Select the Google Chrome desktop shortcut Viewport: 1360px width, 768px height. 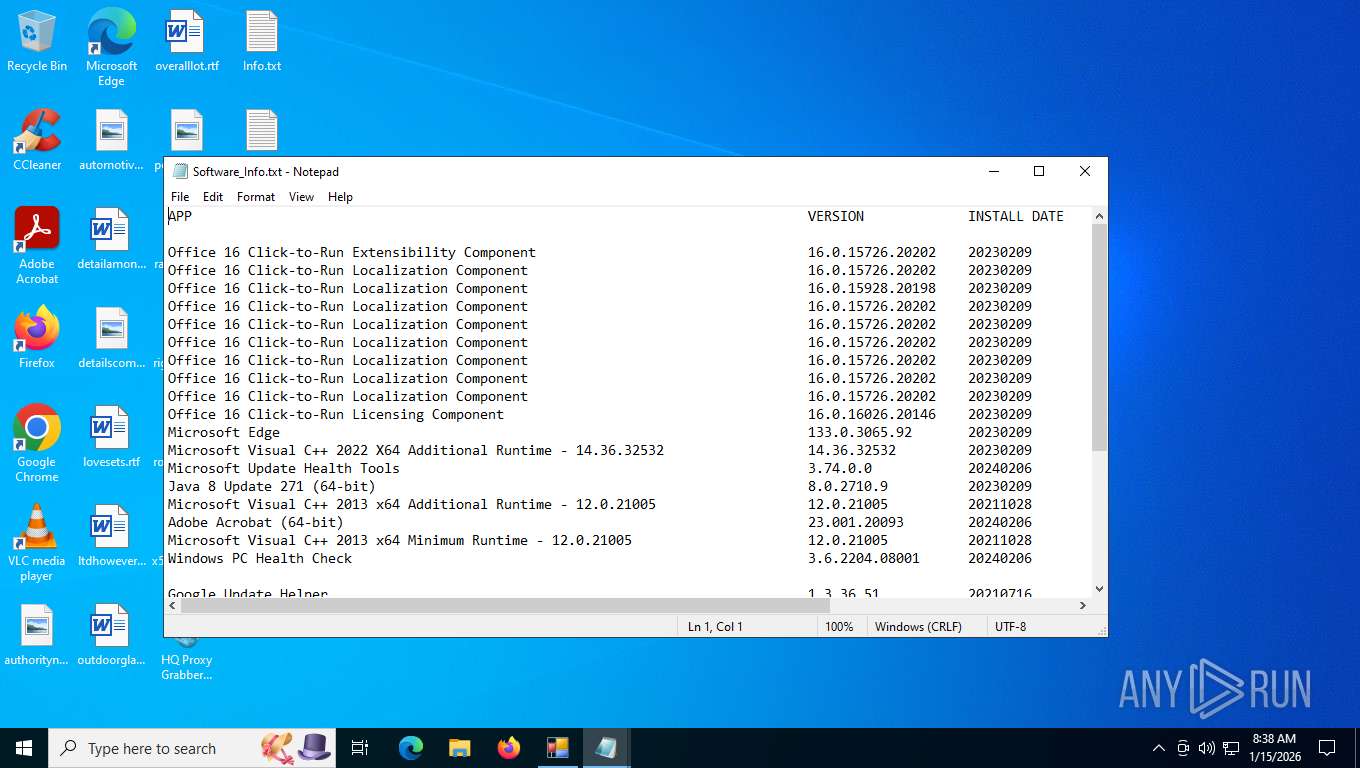coord(37,444)
